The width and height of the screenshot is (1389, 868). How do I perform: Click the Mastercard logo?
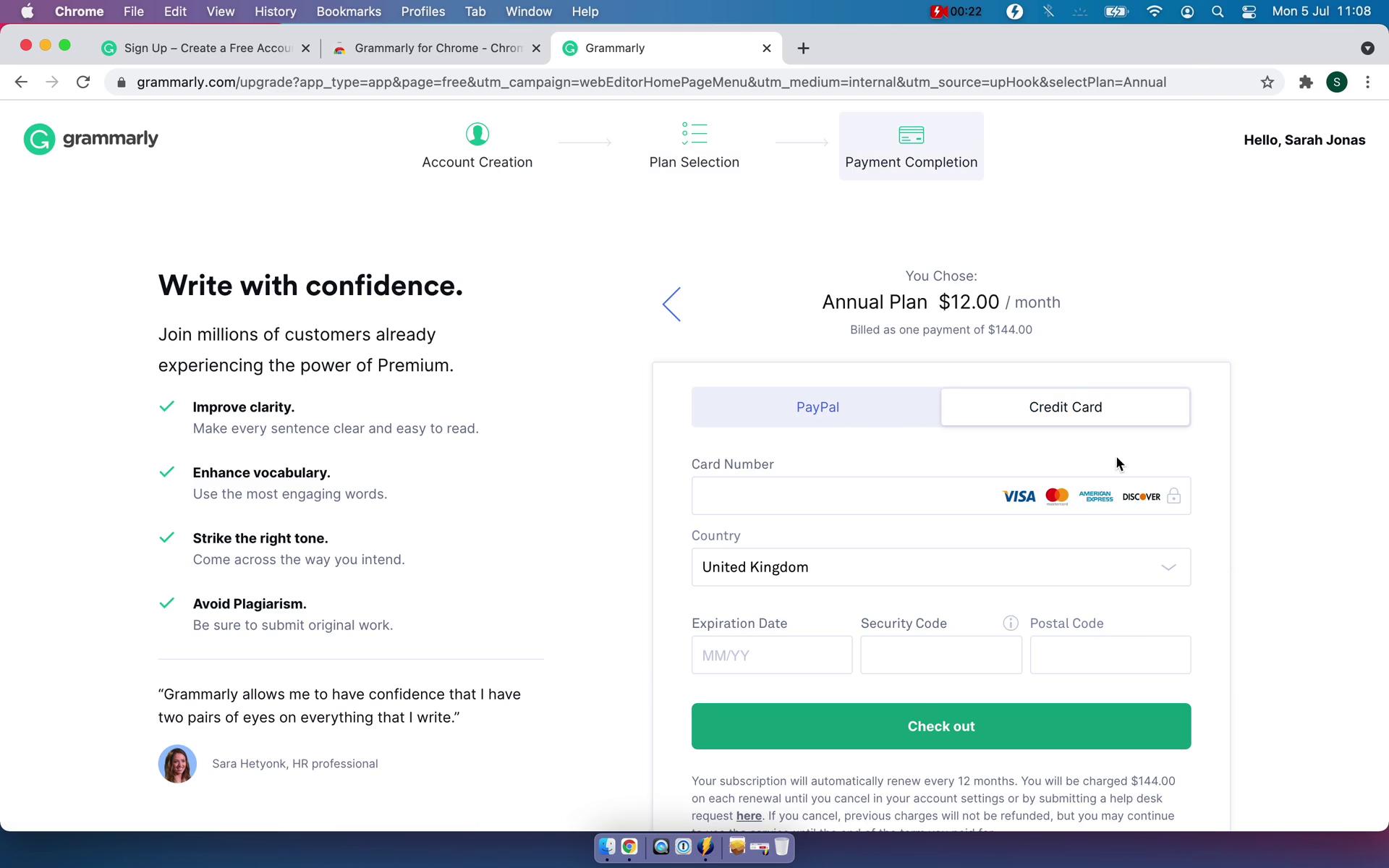click(1057, 496)
